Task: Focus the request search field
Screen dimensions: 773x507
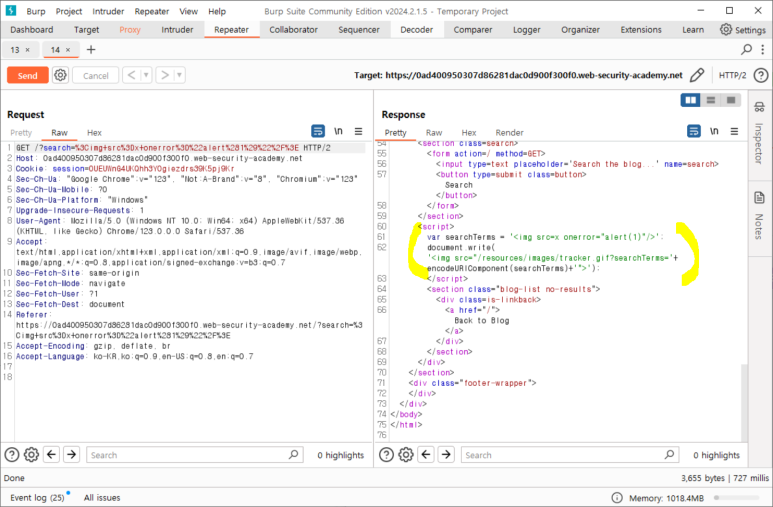Action: point(194,455)
